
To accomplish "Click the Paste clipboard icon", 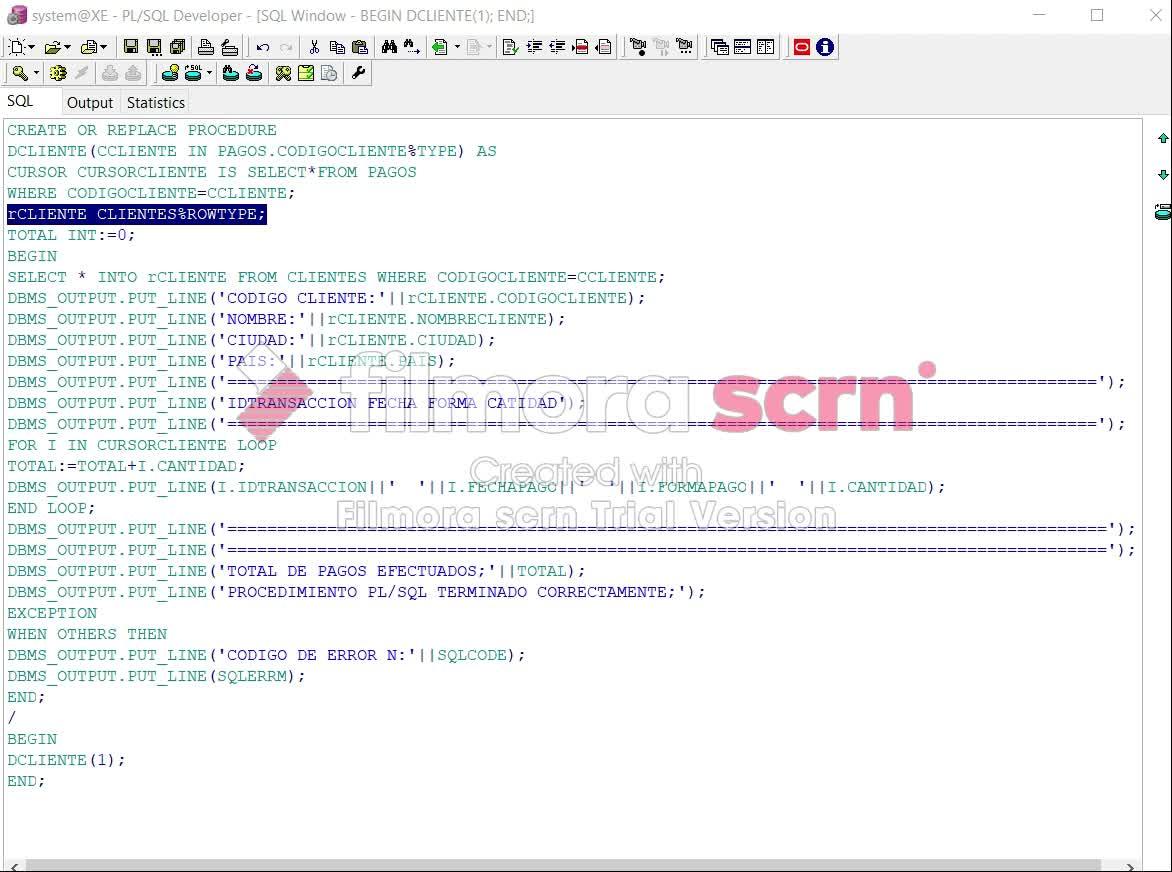I will [x=360, y=47].
